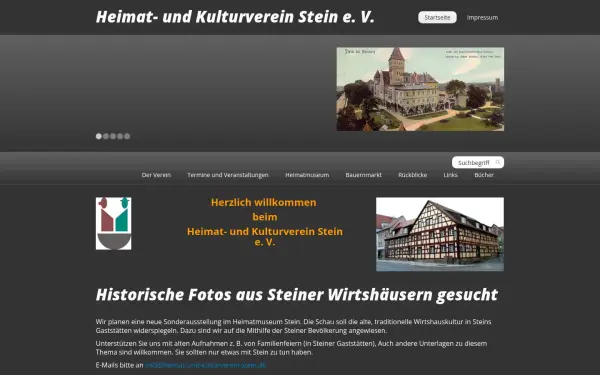The height and width of the screenshot is (375, 600).
Task: Click the search magnifier icon
Action: click(497, 163)
